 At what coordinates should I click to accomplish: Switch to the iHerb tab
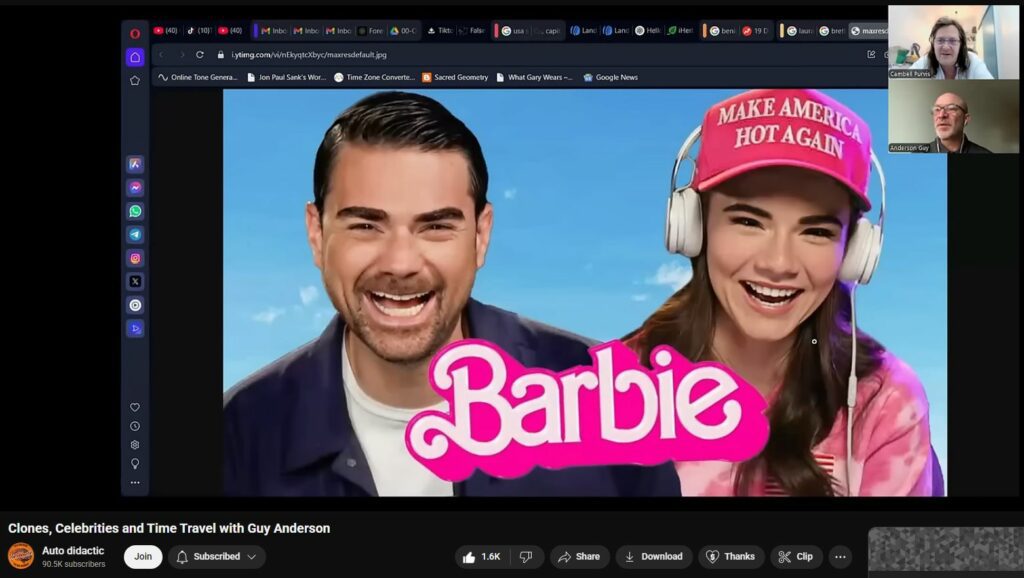(680, 31)
